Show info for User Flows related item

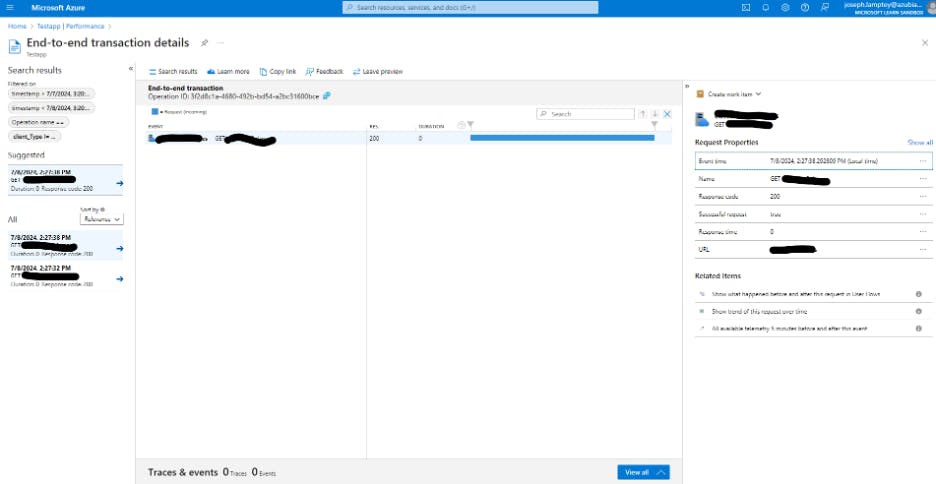tap(919, 294)
